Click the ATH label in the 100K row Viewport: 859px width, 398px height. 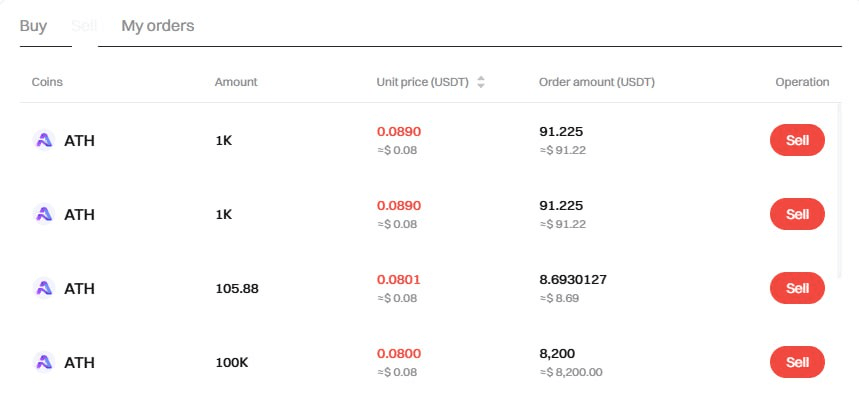[79, 362]
